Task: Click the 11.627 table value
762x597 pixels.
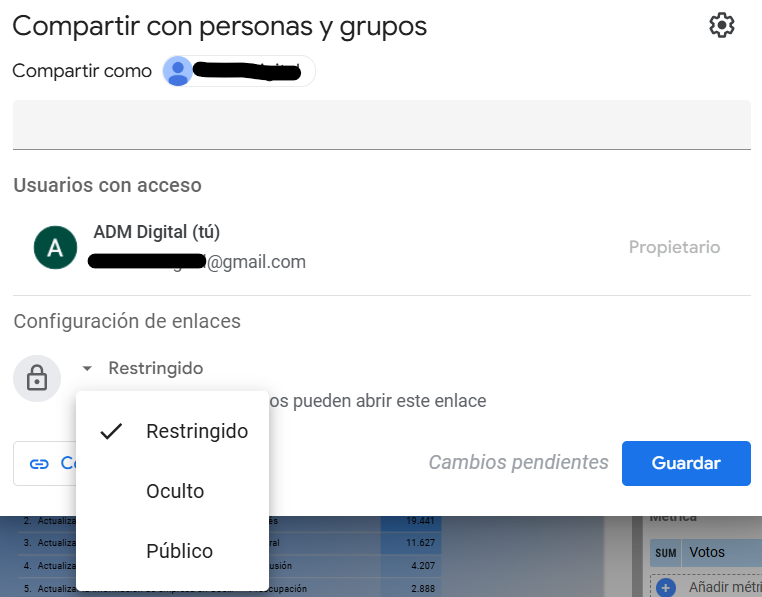Action: (420, 543)
